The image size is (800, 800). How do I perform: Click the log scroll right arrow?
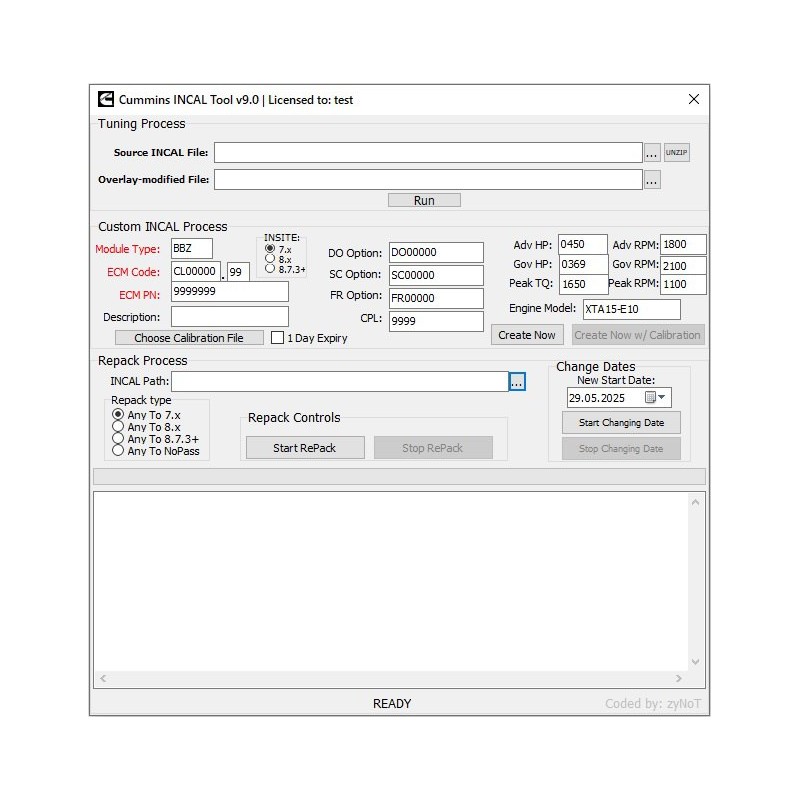679,679
